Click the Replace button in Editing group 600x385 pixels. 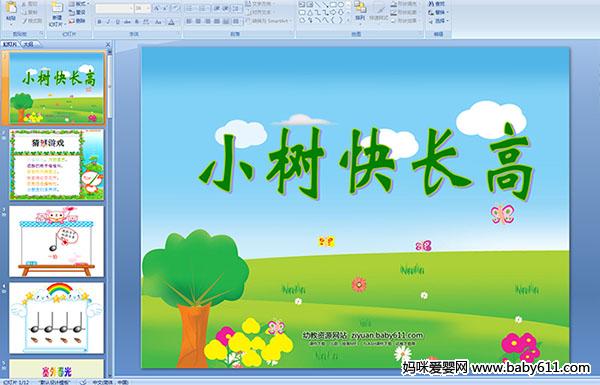coord(438,12)
